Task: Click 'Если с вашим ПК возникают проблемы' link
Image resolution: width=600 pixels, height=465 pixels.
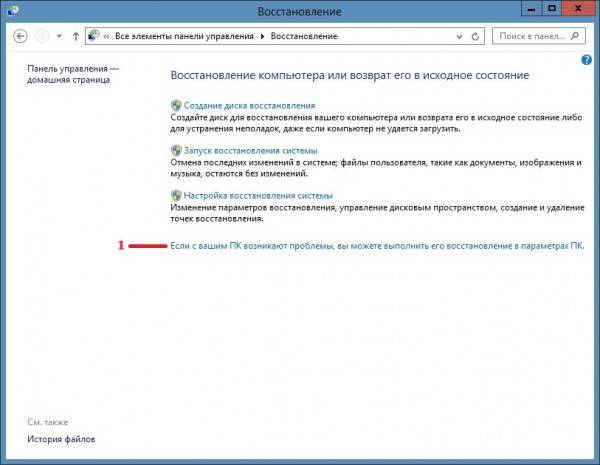Action: click(376, 245)
